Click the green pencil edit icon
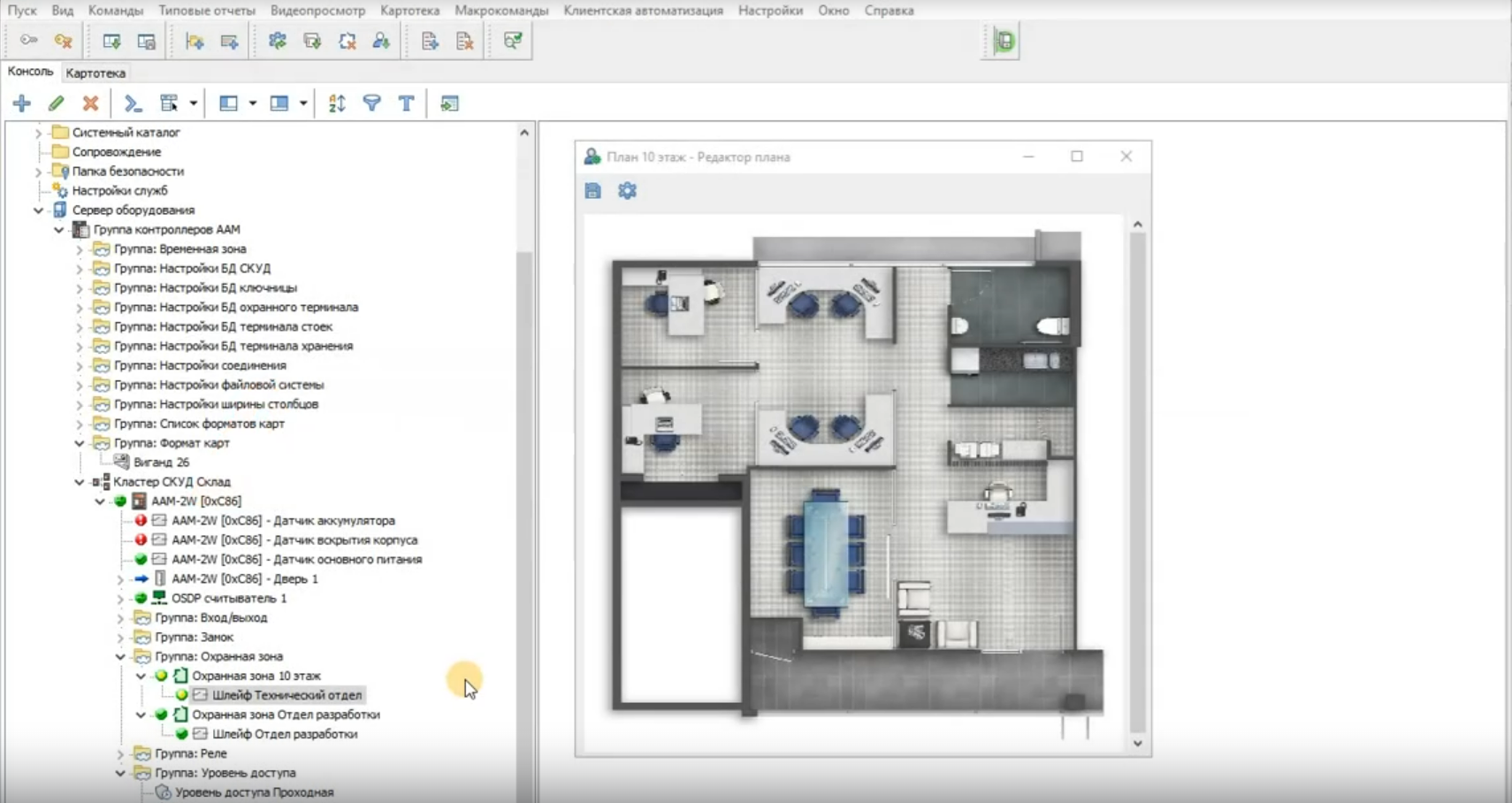 pyautogui.click(x=57, y=103)
